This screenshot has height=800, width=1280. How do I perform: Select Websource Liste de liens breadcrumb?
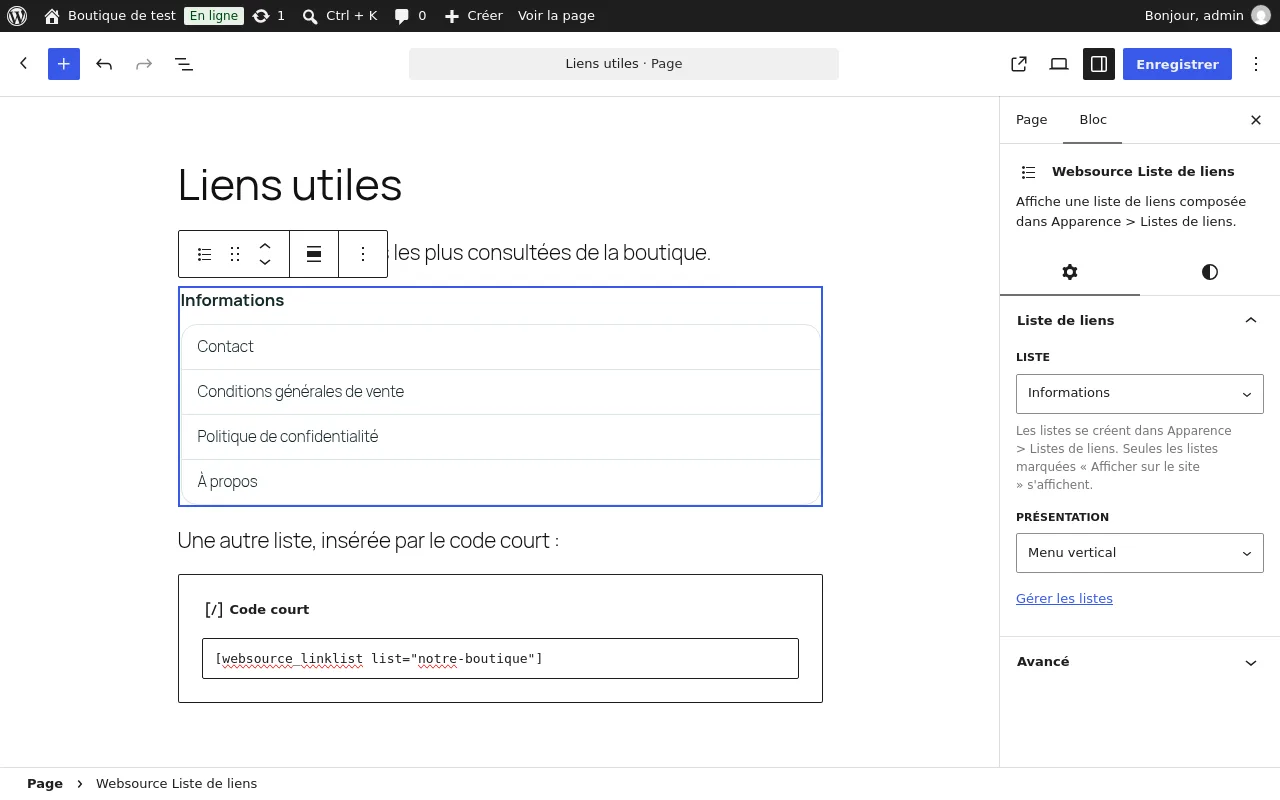point(176,784)
